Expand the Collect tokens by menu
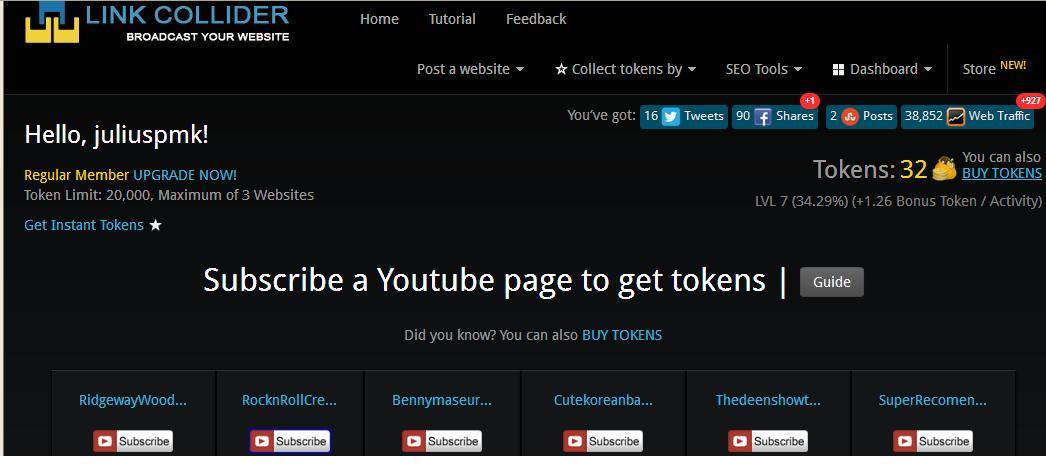The image size is (1046, 464). point(626,69)
